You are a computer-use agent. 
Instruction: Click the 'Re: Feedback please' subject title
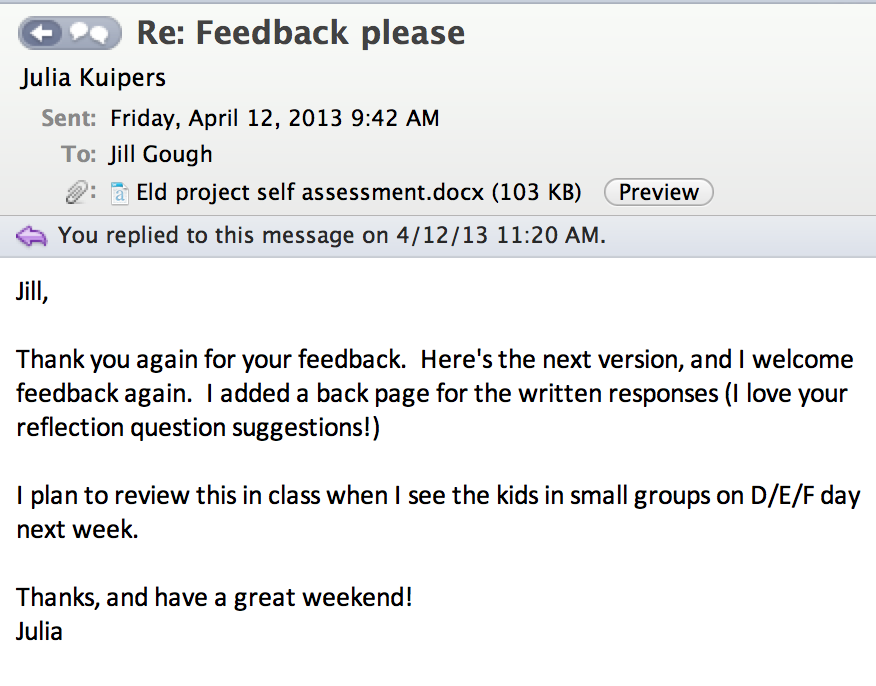click(300, 33)
